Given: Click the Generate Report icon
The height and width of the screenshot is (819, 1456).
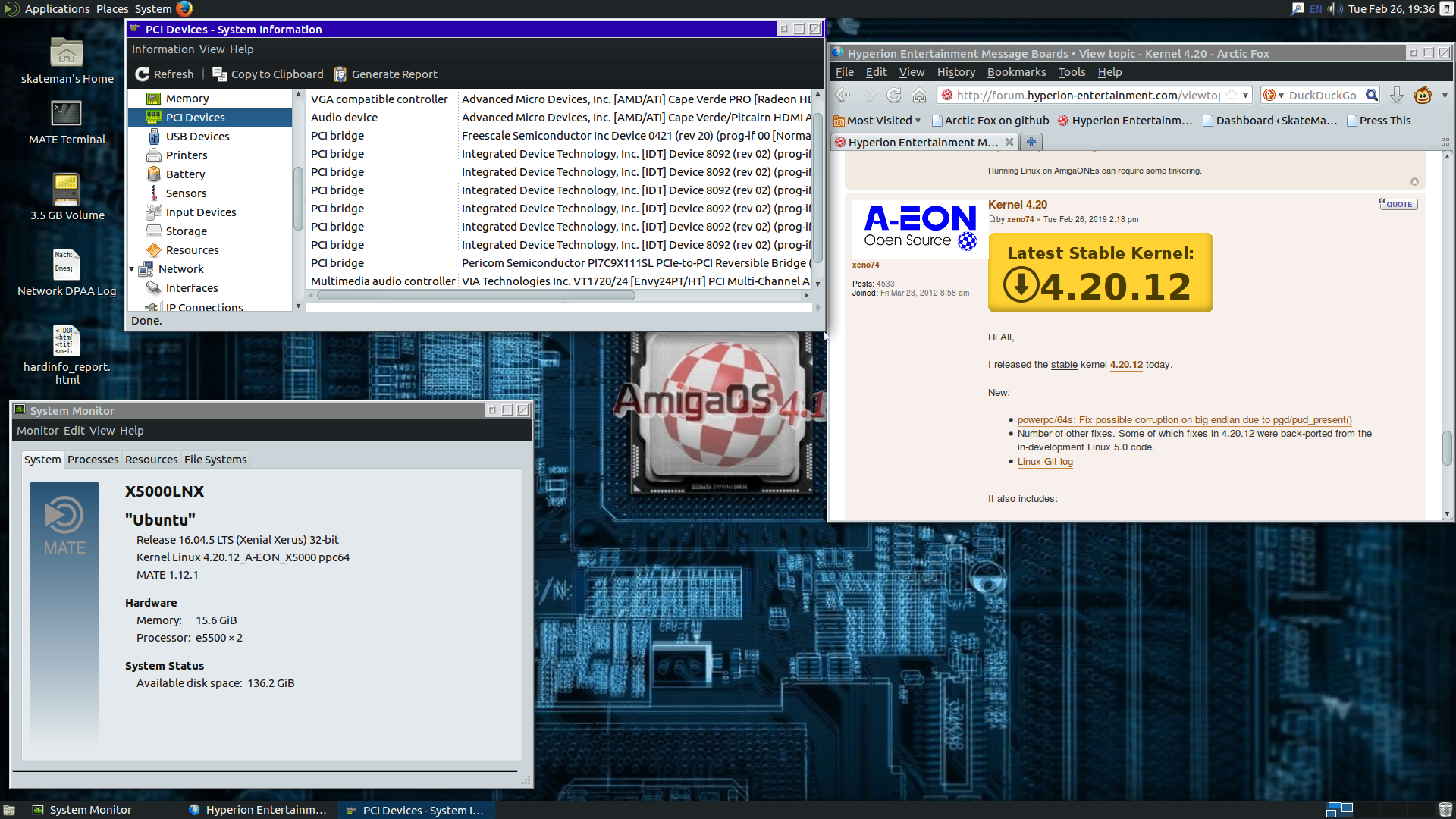Looking at the screenshot, I should [x=340, y=74].
